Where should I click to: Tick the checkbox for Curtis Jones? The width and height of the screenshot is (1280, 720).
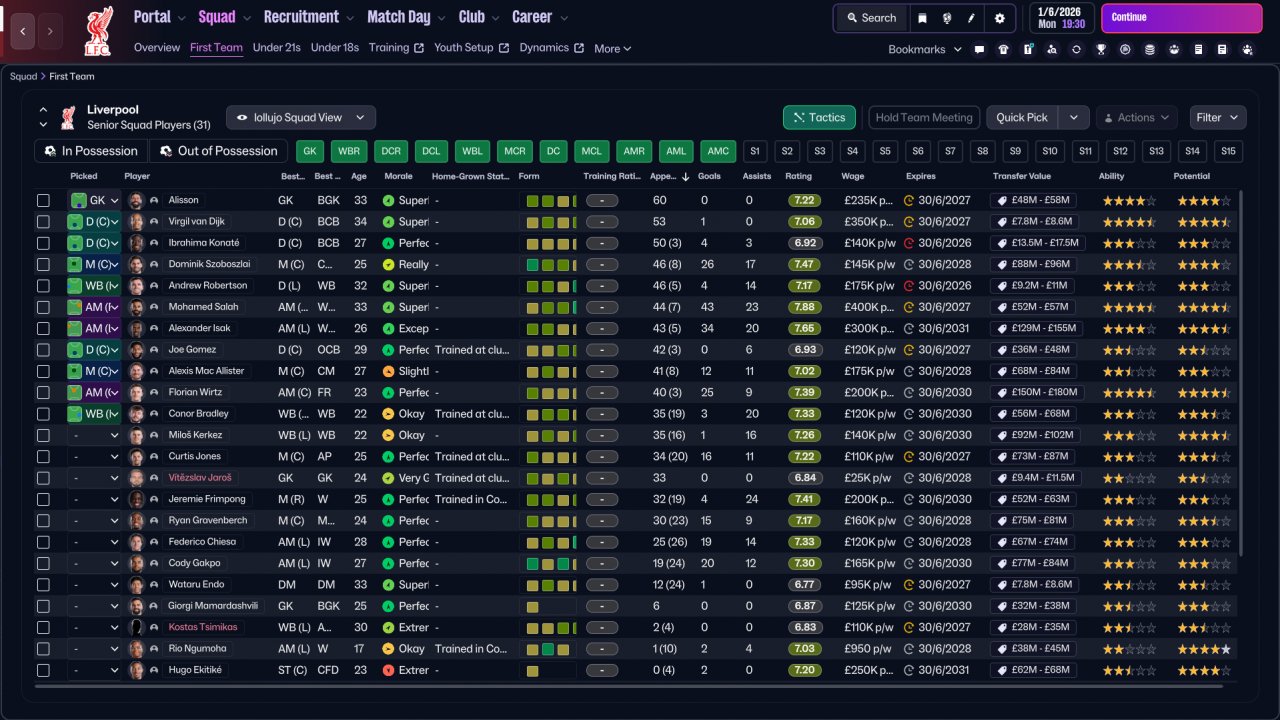[x=43, y=456]
